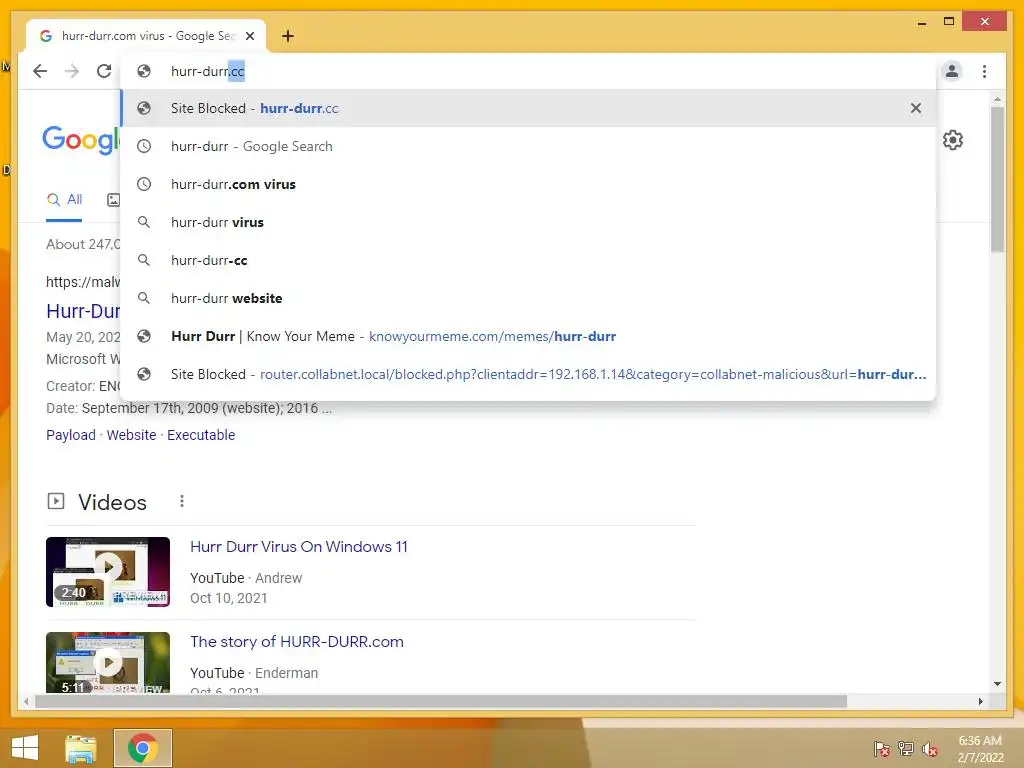Screen dimensions: 1024x768
Task: Open Hurr Durr Virus On Windows 11 video
Action: [298, 547]
